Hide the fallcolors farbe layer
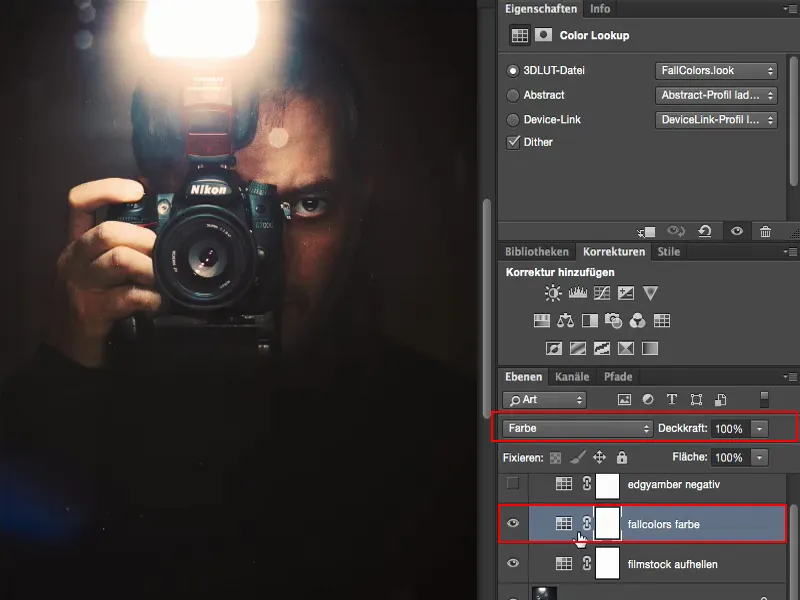This screenshot has height=600, width=800. pos(513,523)
